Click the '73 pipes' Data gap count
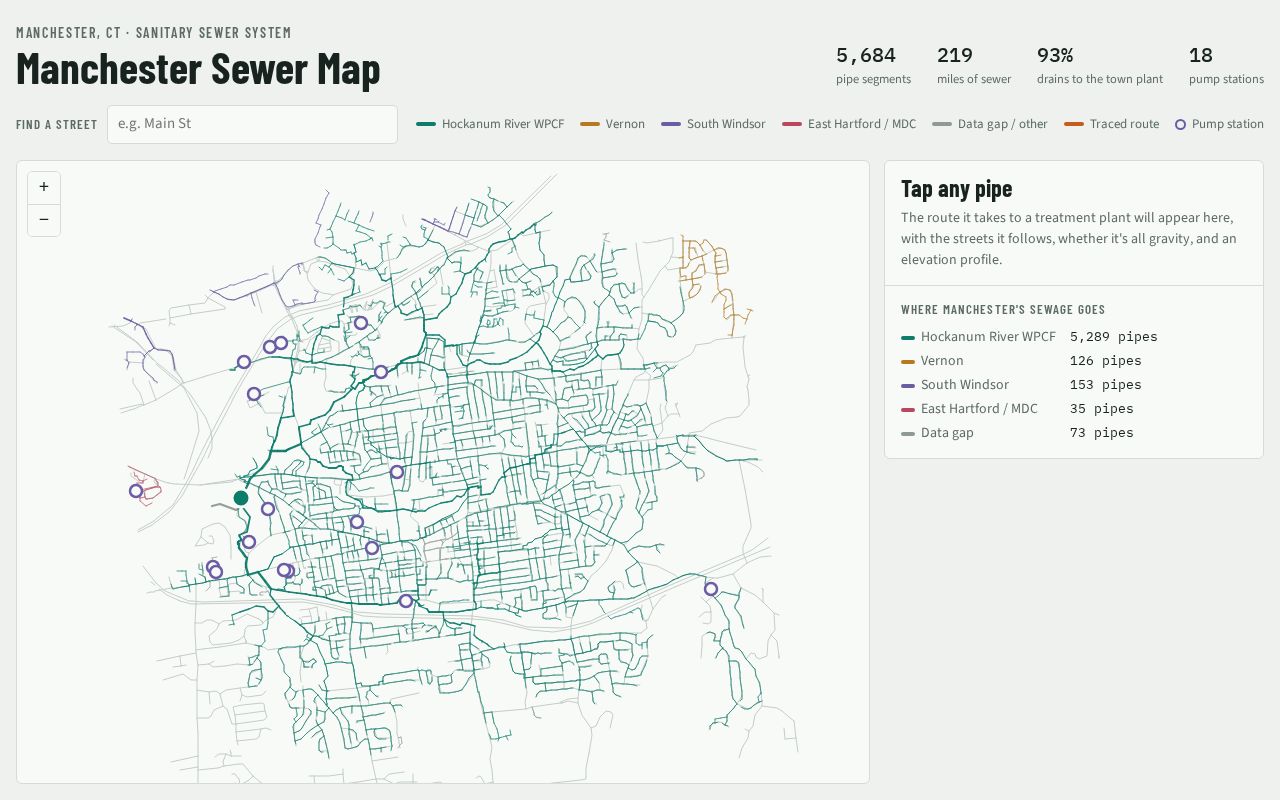1280x800 pixels. click(x=1102, y=433)
